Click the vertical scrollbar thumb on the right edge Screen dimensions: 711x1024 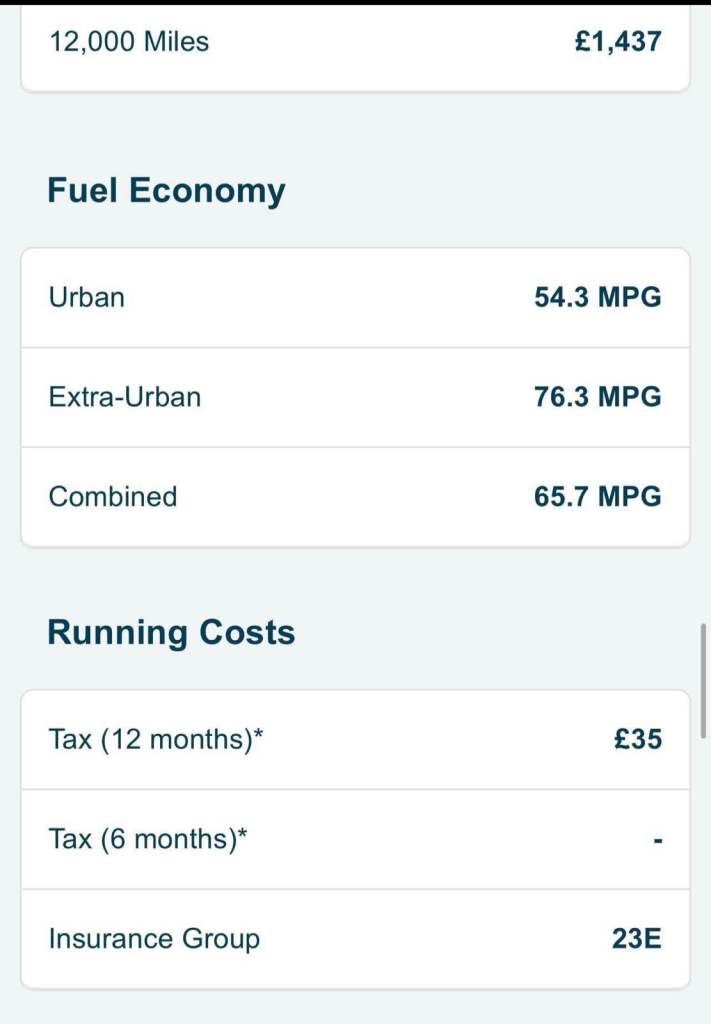pyautogui.click(x=704, y=680)
